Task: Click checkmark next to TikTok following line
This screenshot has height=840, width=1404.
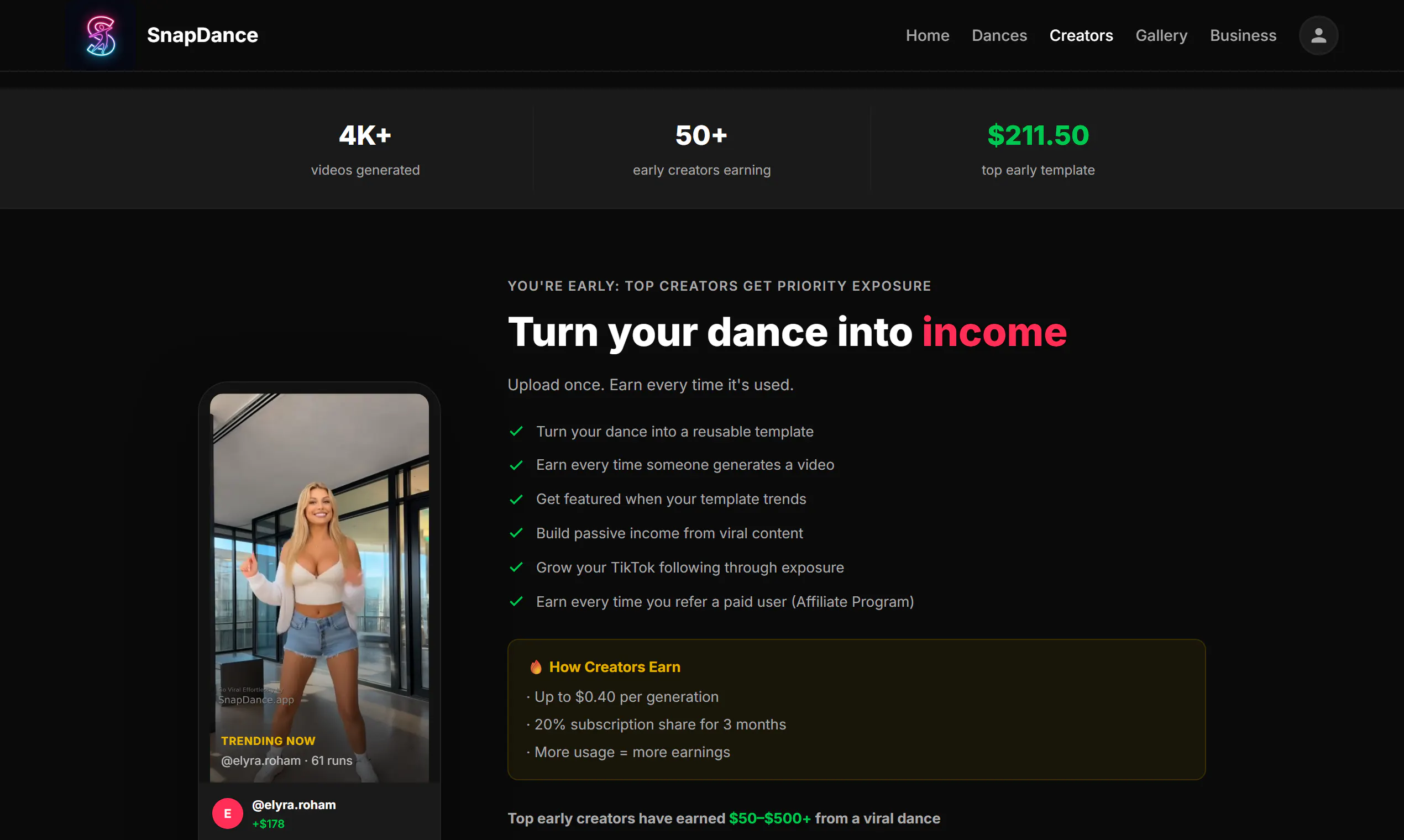Action: pyautogui.click(x=516, y=567)
